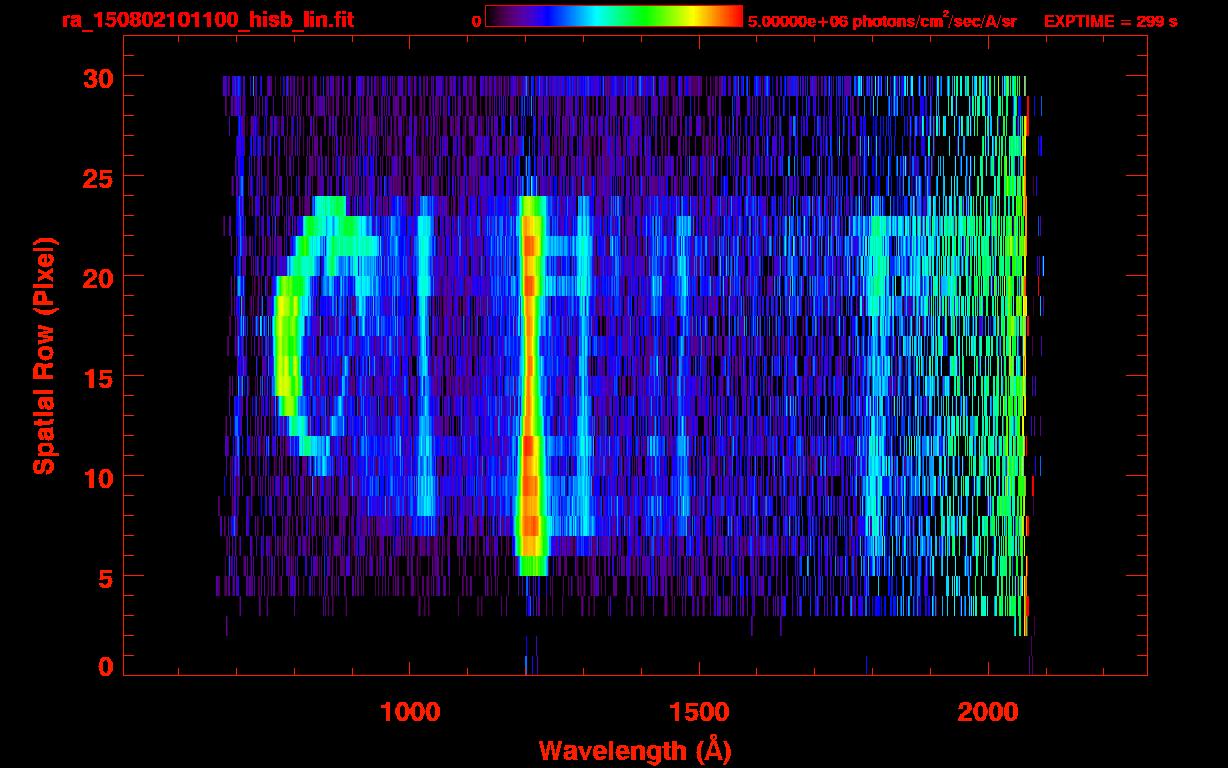1228x768 pixels.
Task: Click the Spatial Row (Pixel) axis title
Action: click(43, 355)
